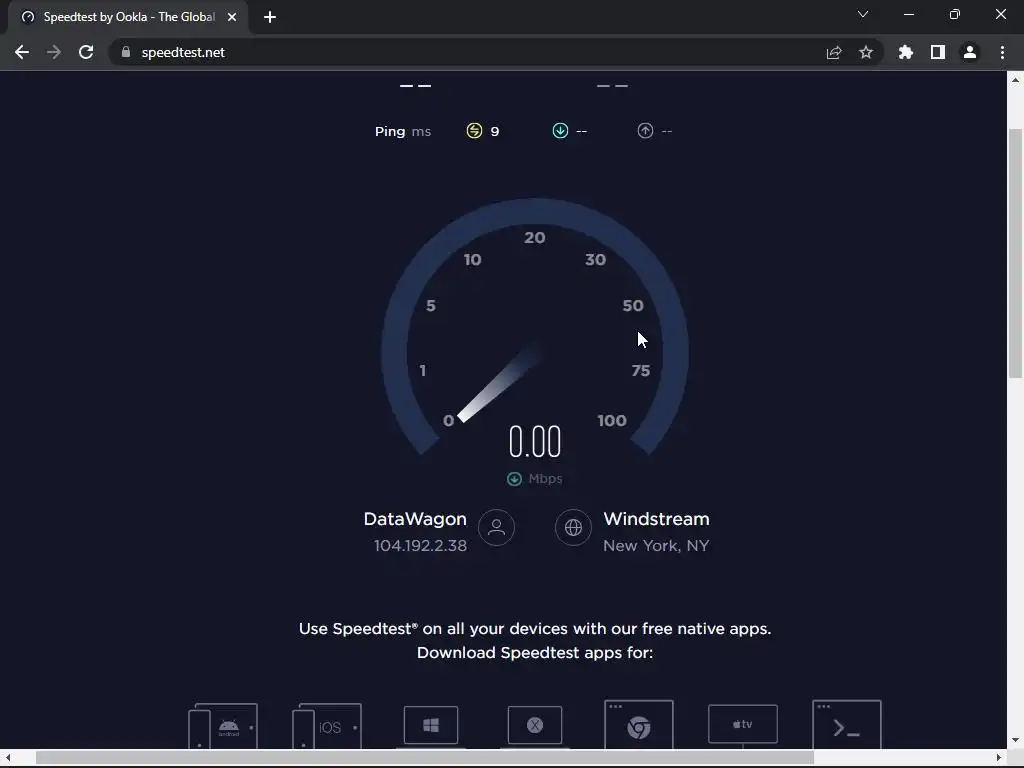Click the scroll down arrow
The width and height of the screenshot is (1024, 768).
1015,740
